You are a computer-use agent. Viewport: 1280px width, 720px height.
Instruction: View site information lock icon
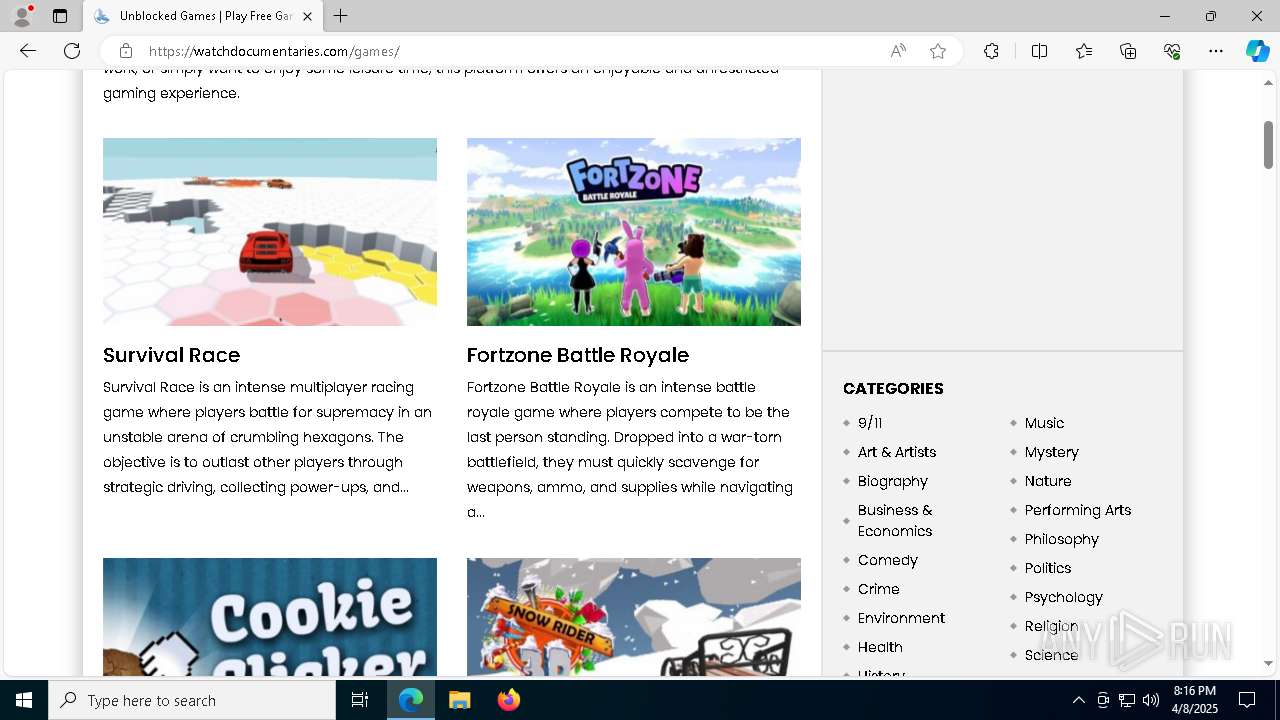coord(125,51)
